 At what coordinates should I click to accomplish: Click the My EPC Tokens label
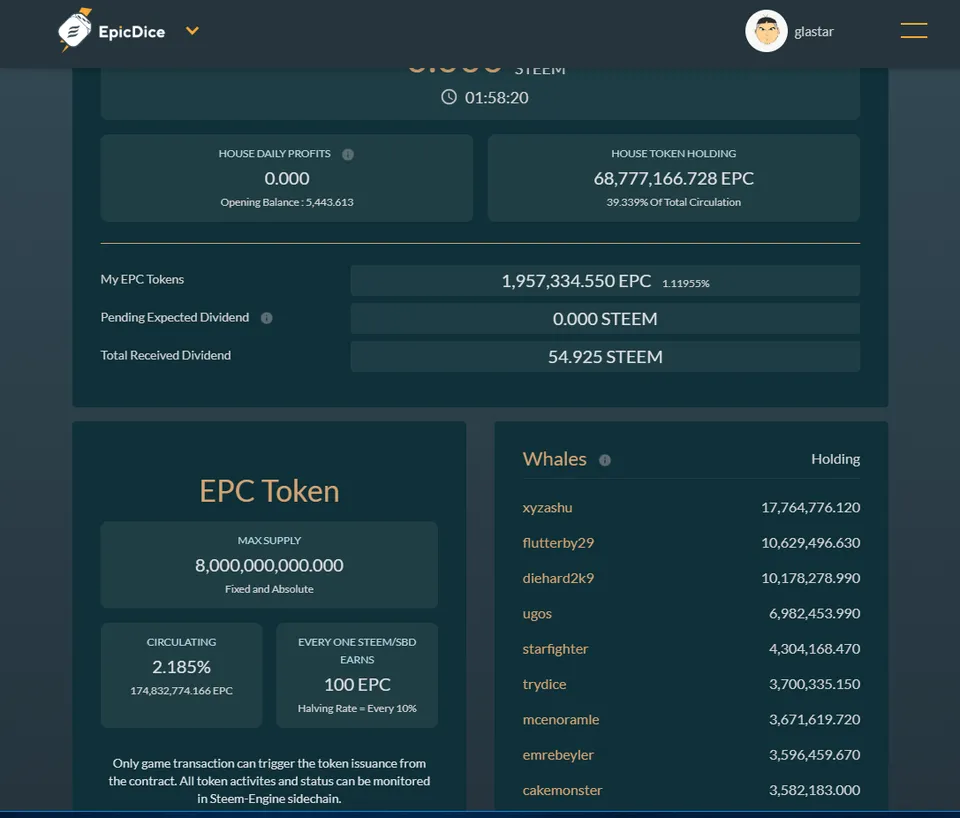pos(142,279)
